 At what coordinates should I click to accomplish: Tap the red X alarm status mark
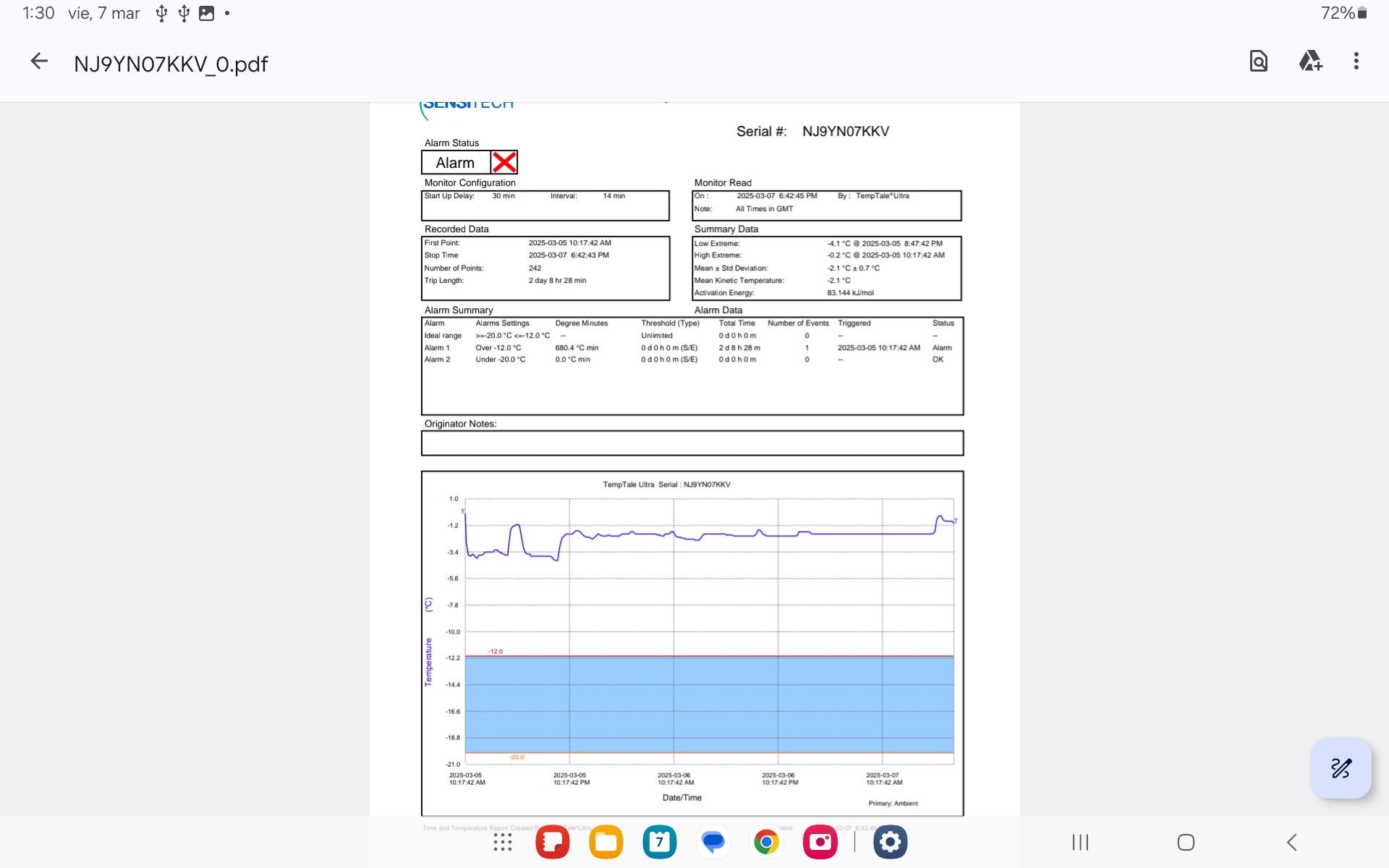[504, 162]
